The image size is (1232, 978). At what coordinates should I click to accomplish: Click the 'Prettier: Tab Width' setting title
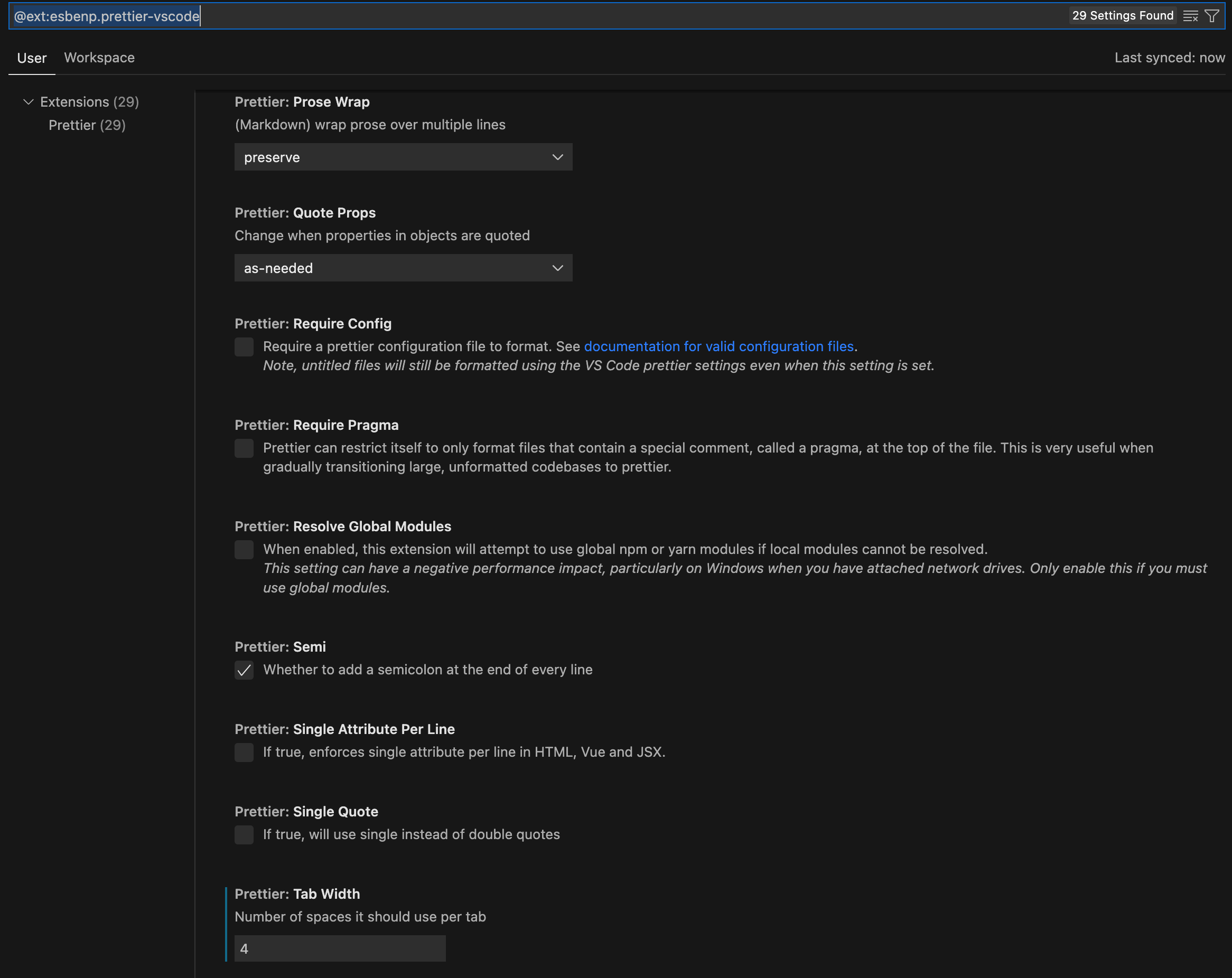(297, 894)
